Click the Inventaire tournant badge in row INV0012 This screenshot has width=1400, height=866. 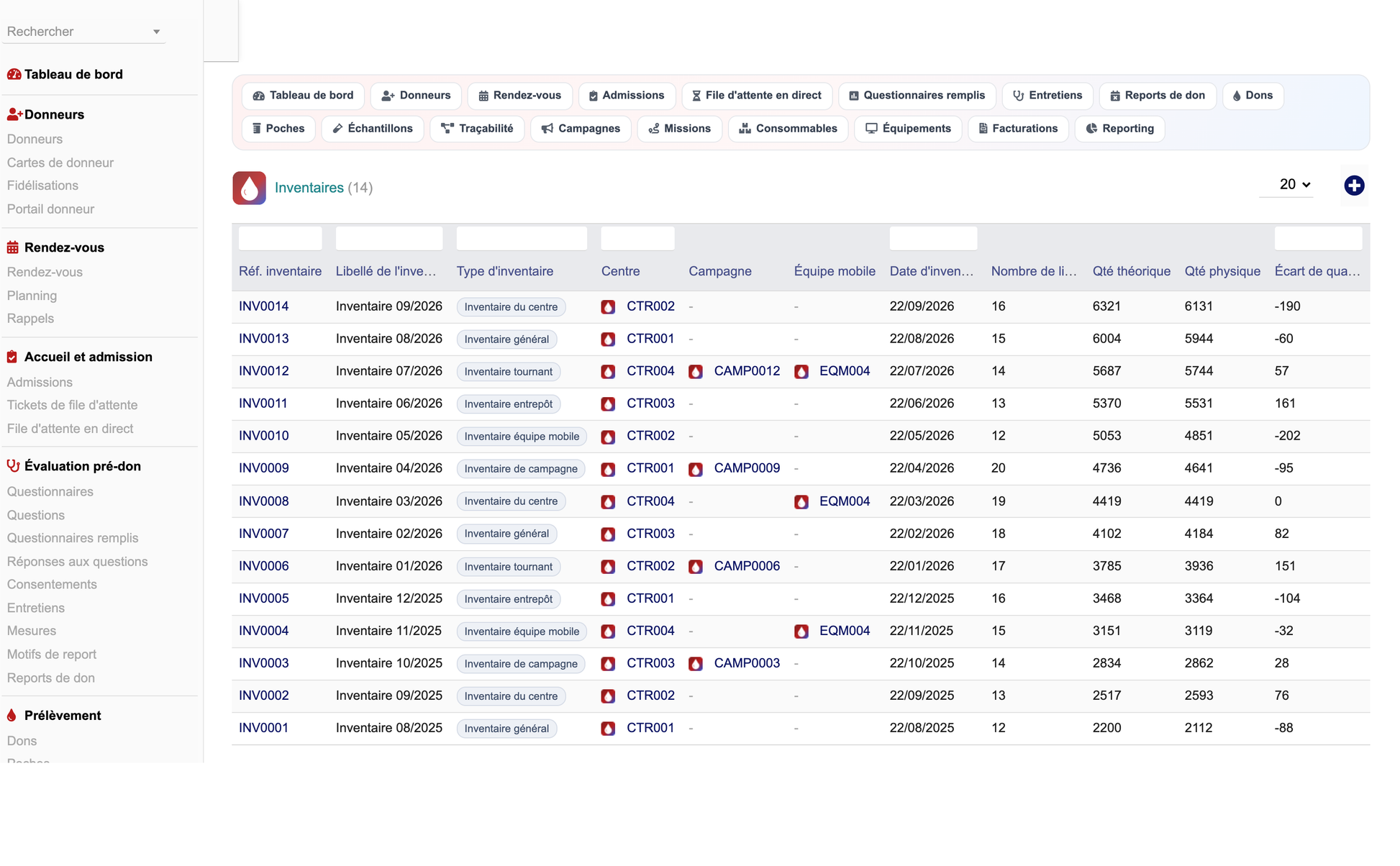(x=508, y=372)
